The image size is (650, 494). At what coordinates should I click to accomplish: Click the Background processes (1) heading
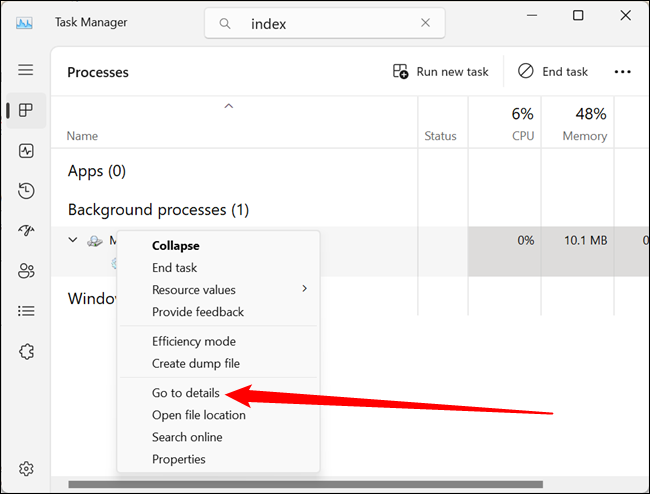pyautogui.click(x=158, y=210)
